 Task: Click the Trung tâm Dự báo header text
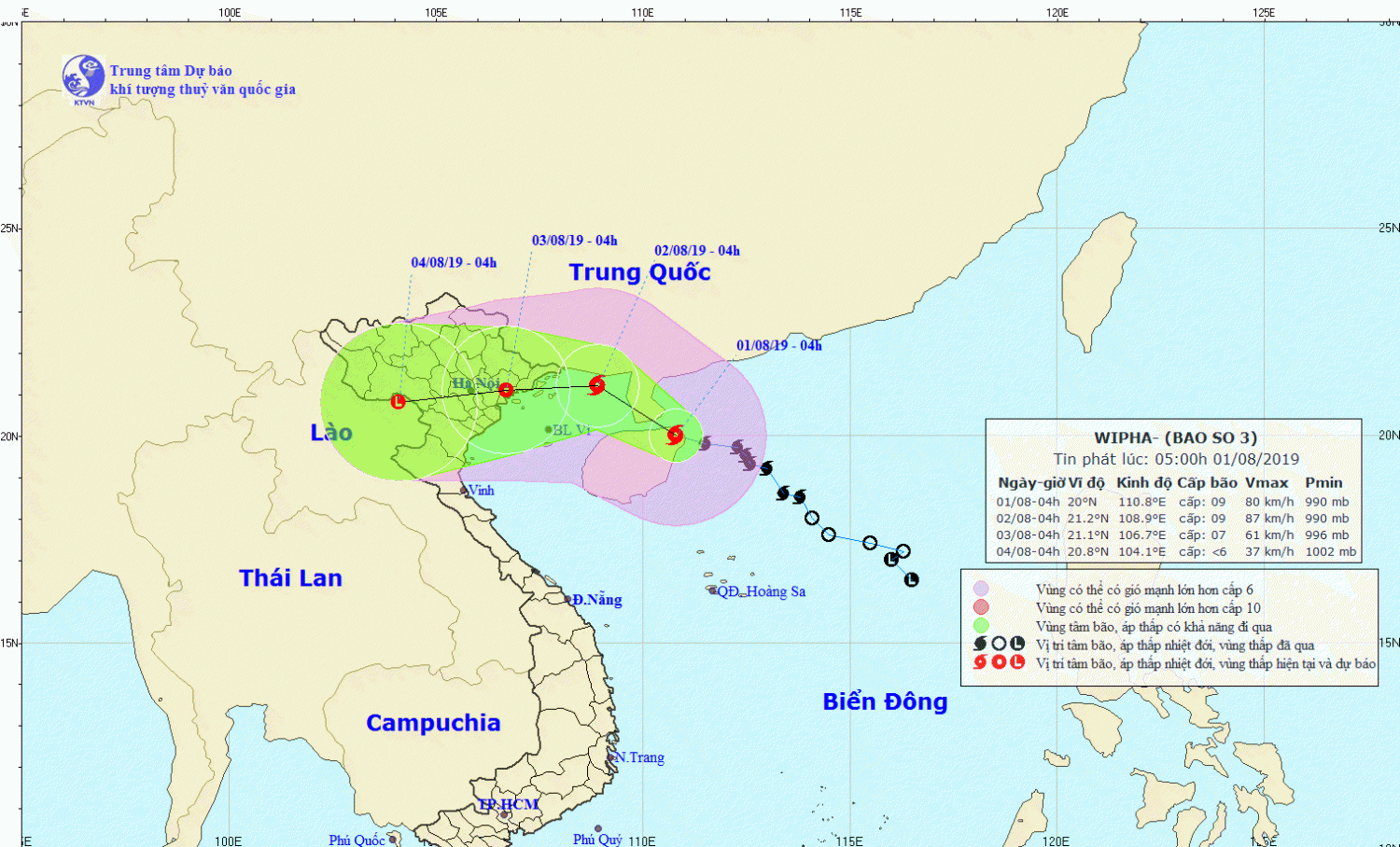(171, 71)
